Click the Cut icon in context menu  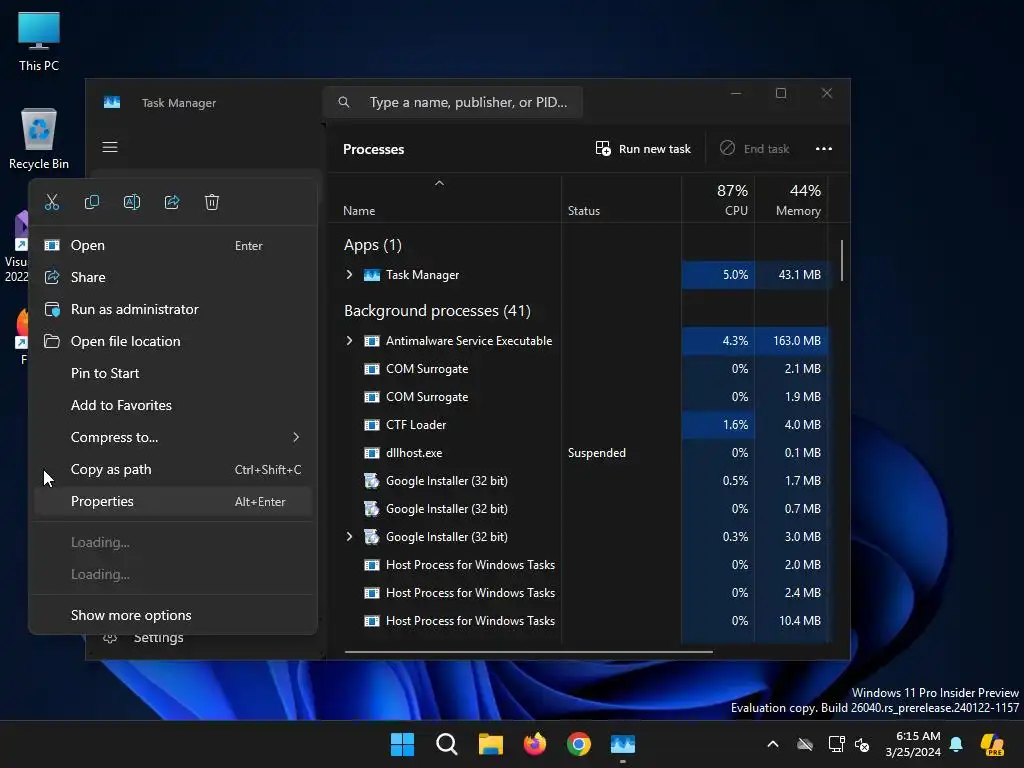pyautogui.click(x=52, y=202)
